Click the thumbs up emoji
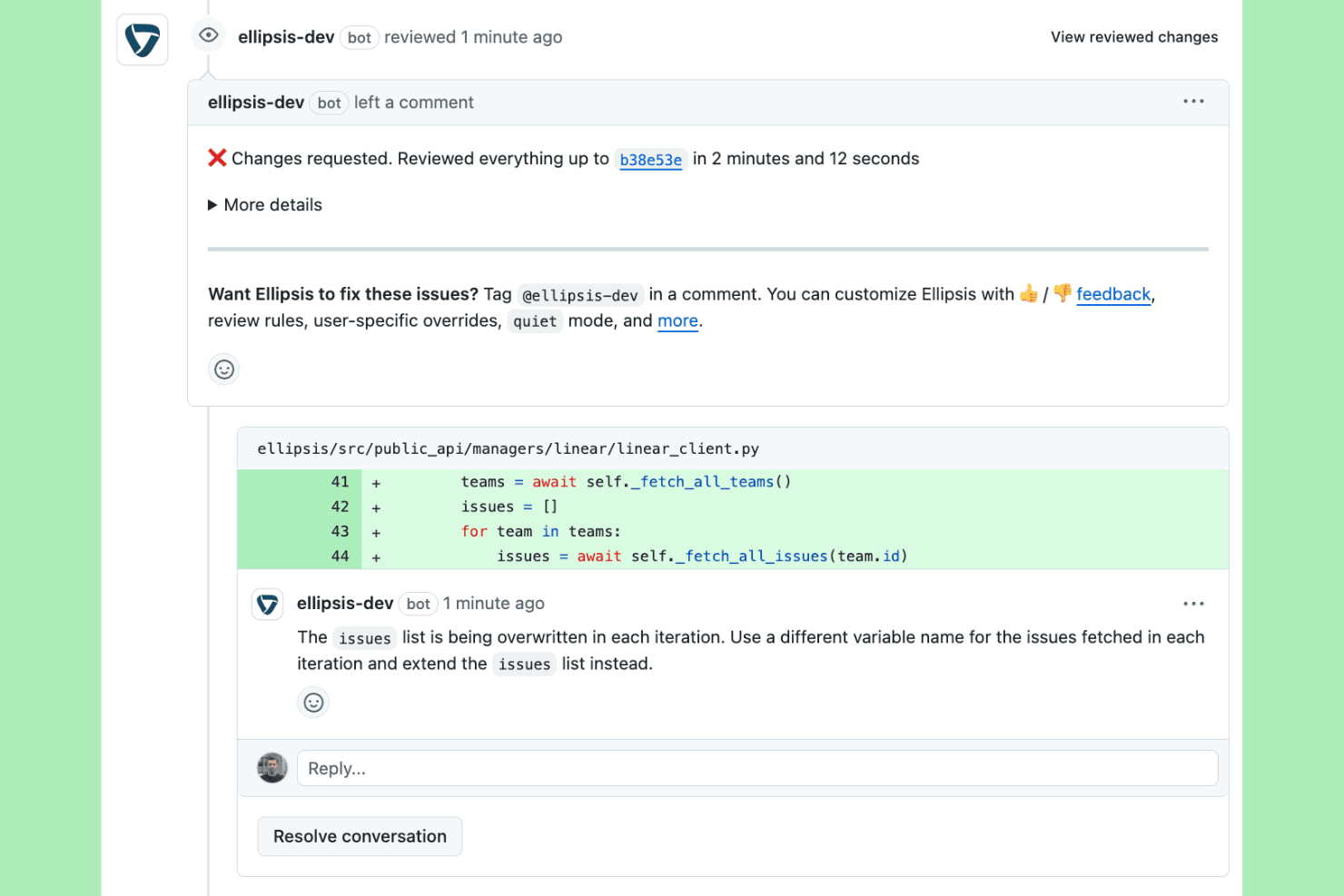Screen dimensions: 1344x896 (1029, 293)
